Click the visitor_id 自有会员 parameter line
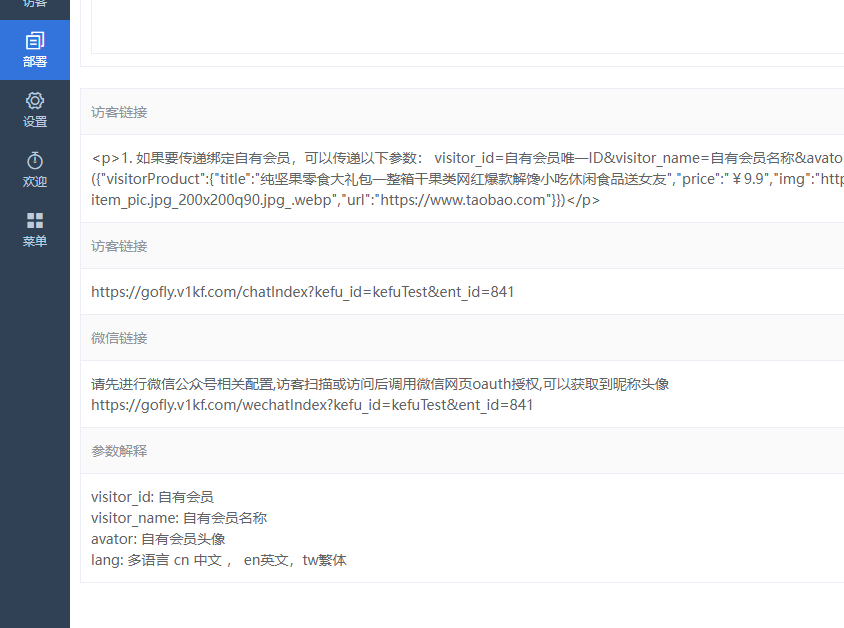The width and height of the screenshot is (844, 628). pyautogui.click(x=152, y=497)
